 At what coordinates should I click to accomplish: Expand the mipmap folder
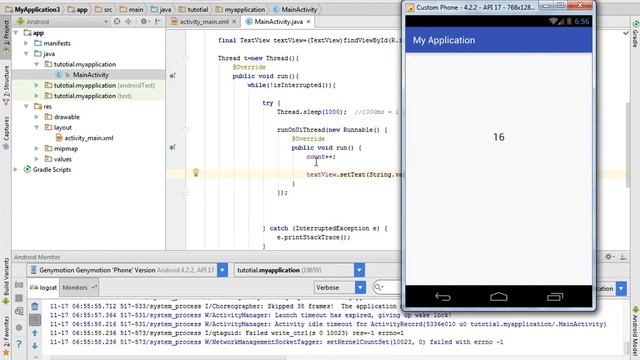(37, 149)
